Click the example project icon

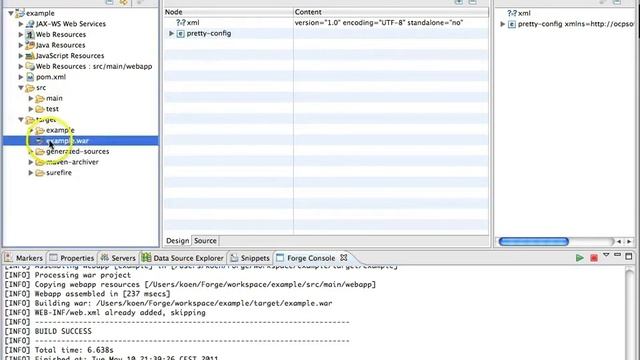(x=20, y=13)
